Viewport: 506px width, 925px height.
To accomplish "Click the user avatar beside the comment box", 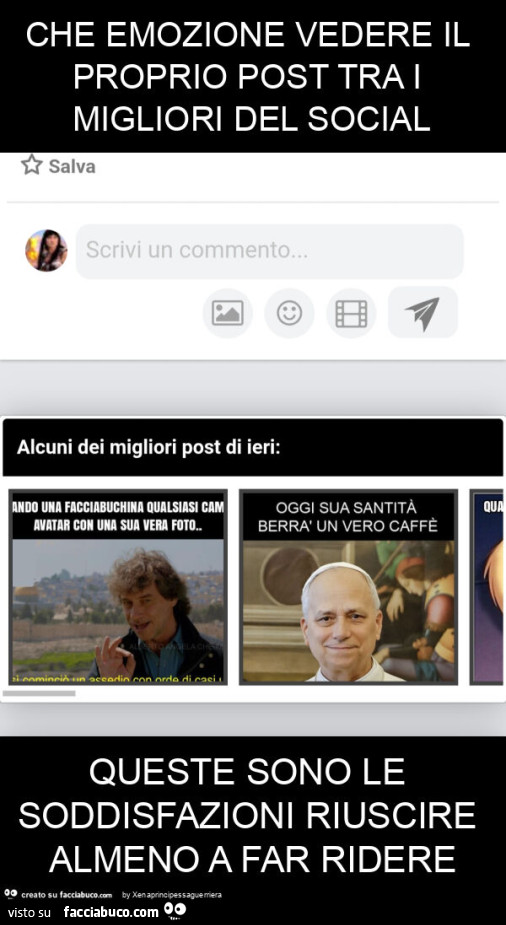I will pyautogui.click(x=46, y=250).
